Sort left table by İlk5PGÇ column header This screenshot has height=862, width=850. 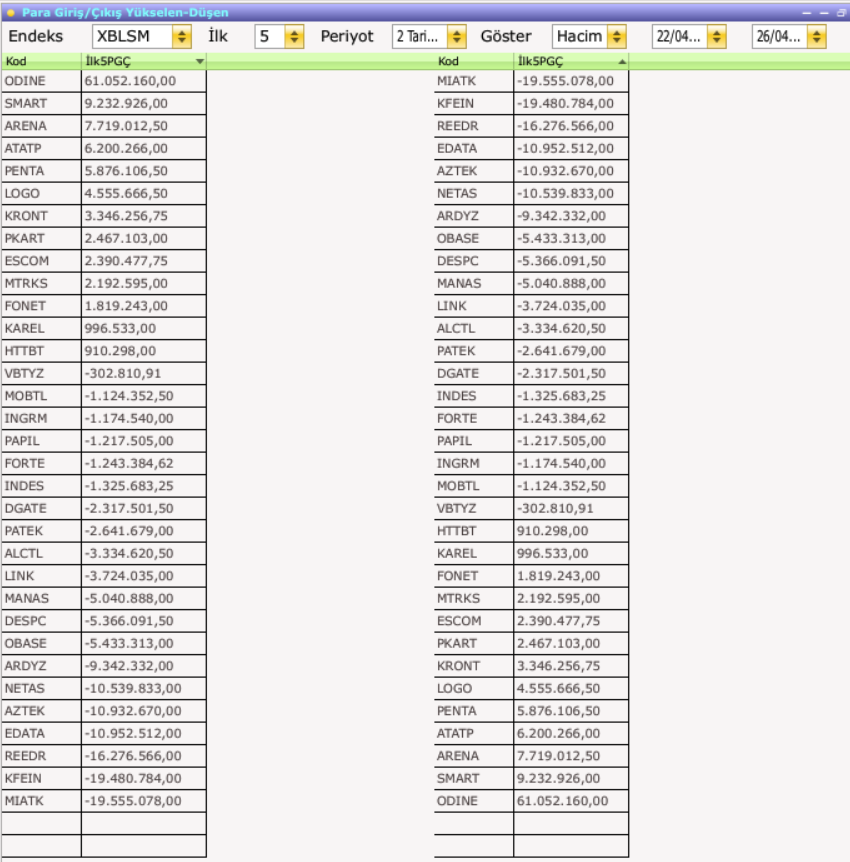143,61
